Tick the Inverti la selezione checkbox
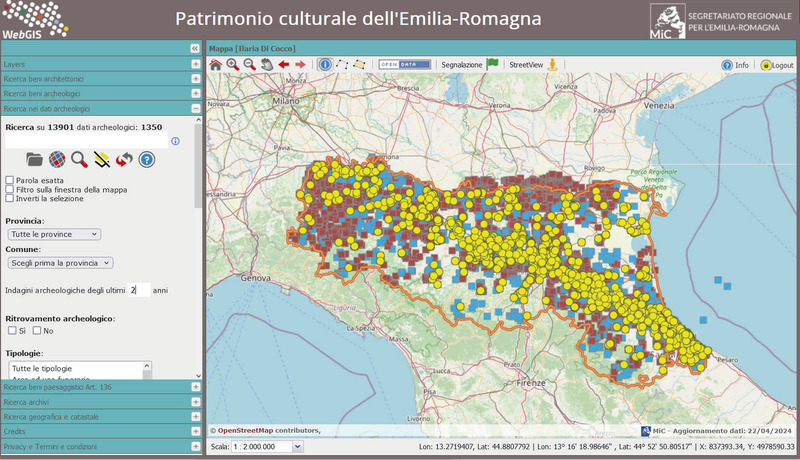Image resolution: width=800 pixels, height=460 pixels. (10, 198)
